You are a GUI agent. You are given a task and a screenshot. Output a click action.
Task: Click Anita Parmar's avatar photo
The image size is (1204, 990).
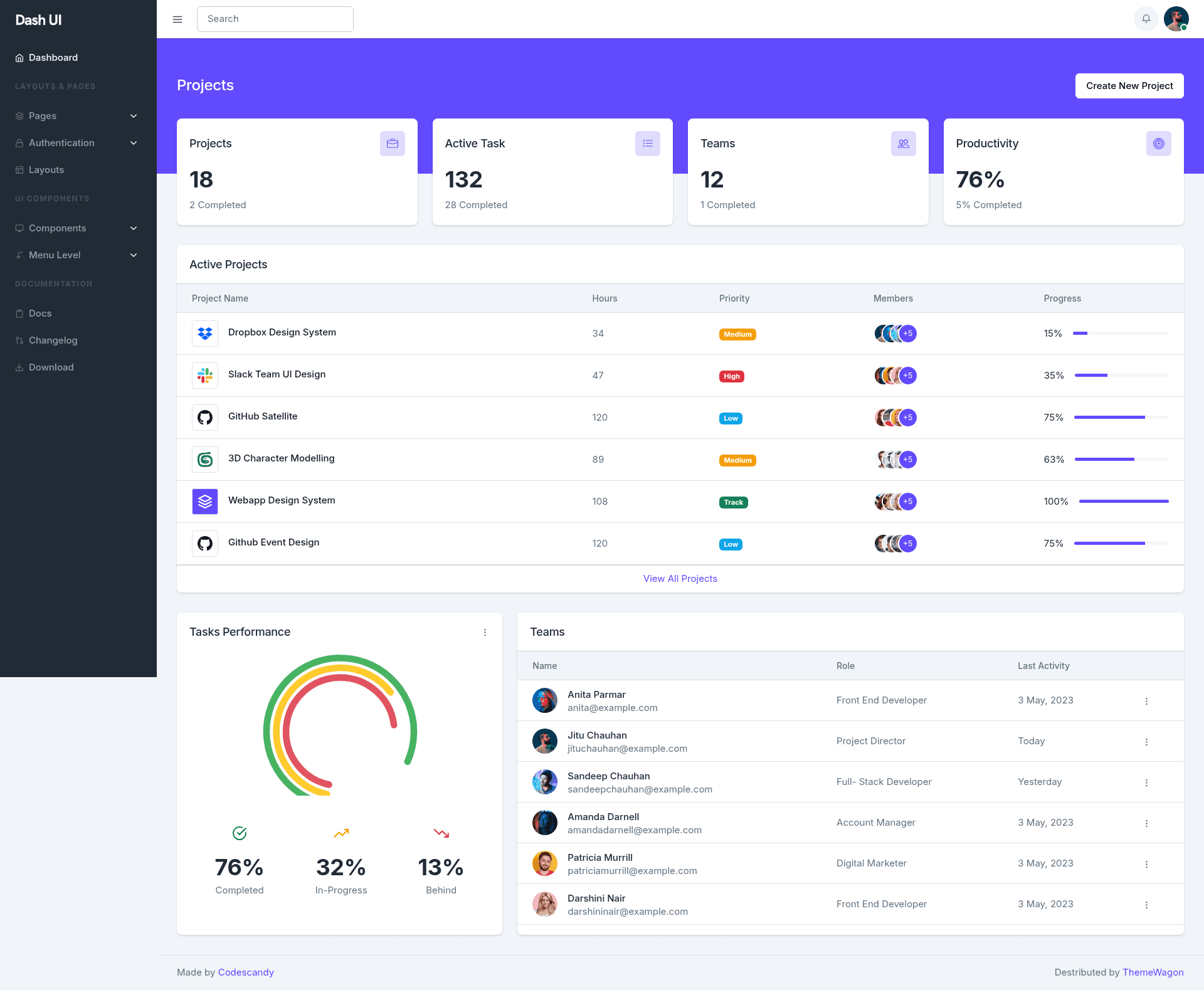[545, 700]
